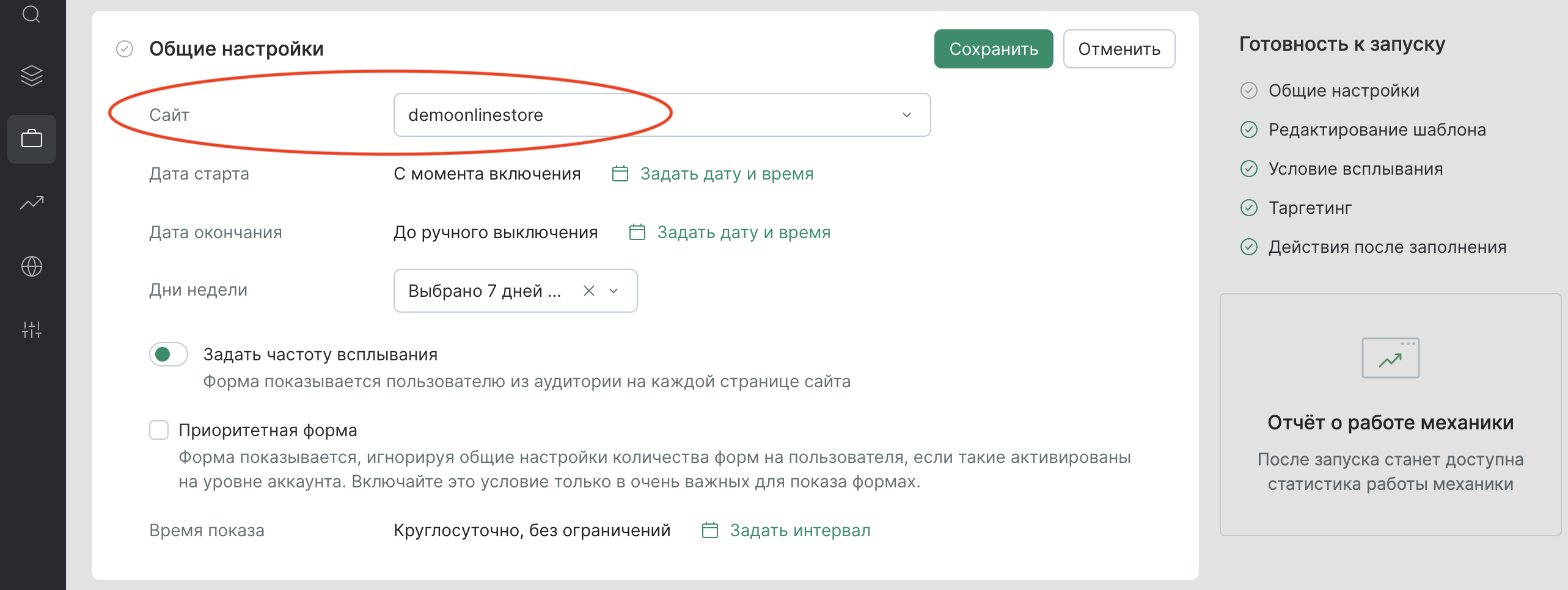1568x590 pixels.
Task: Go to Таргетинг step
Action: coord(1310,208)
